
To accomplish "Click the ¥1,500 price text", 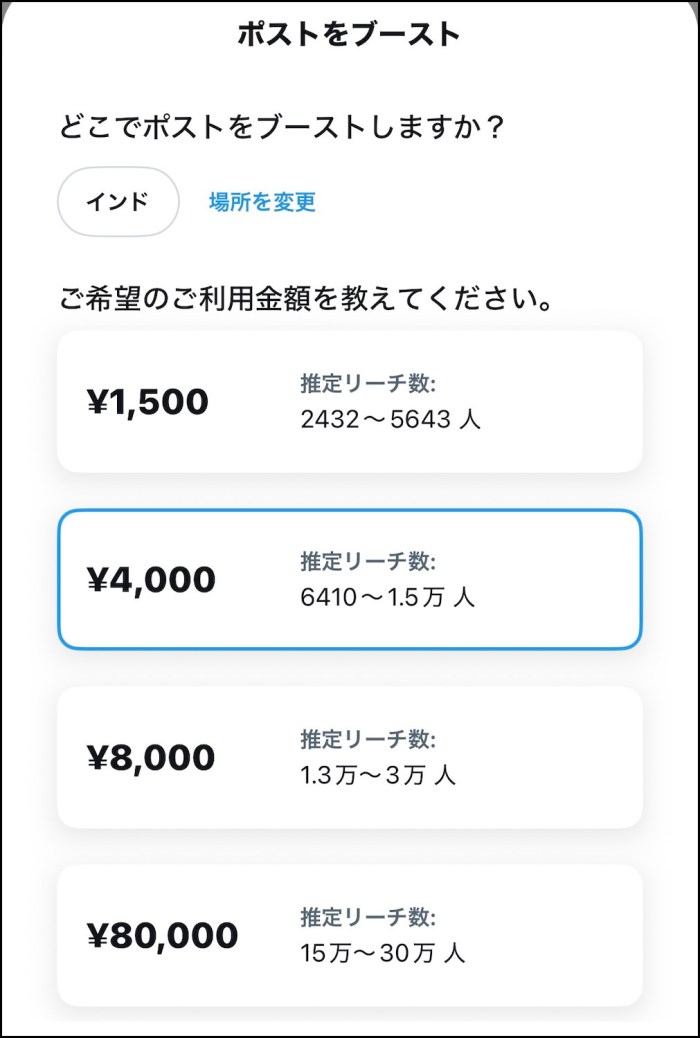I will click(x=148, y=402).
